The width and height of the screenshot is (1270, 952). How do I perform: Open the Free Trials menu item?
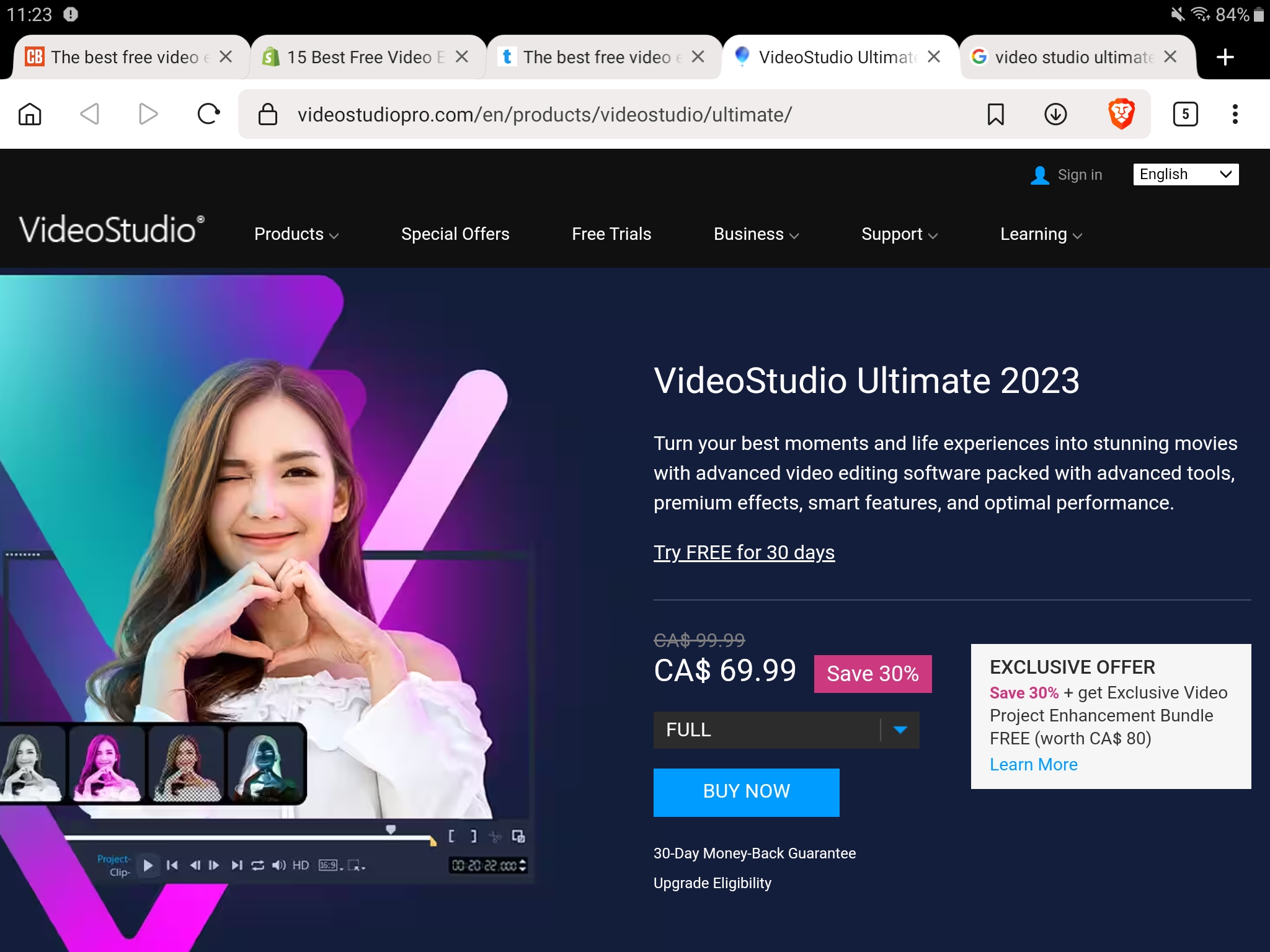(x=611, y=234)
